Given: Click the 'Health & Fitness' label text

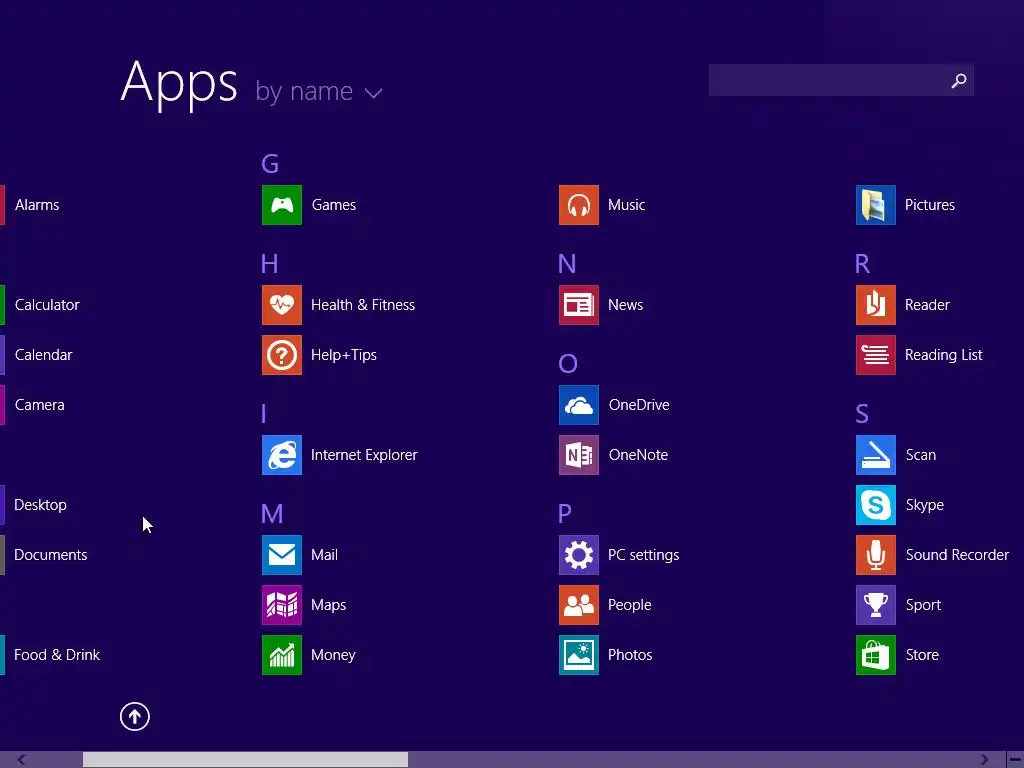Looking at the screenshot, I should pyautogui.click(x=362, y=305).
